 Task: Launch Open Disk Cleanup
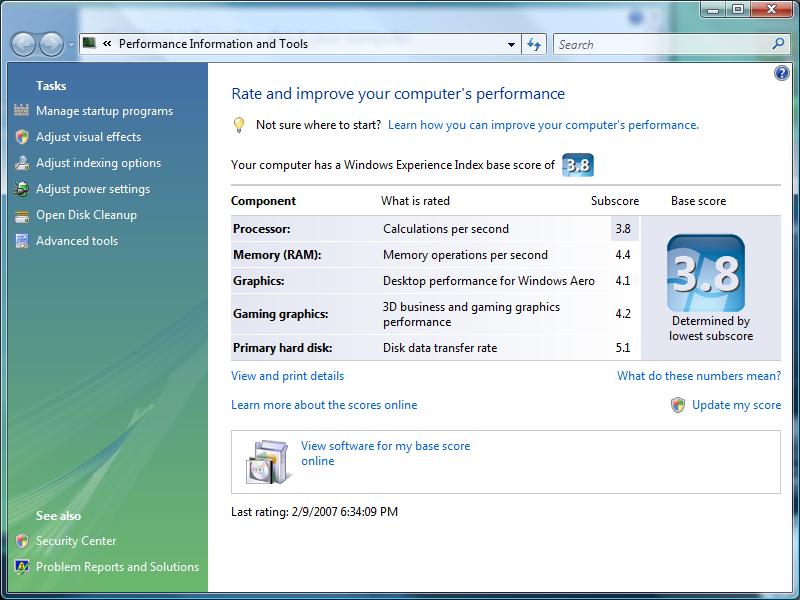(86, 215)
